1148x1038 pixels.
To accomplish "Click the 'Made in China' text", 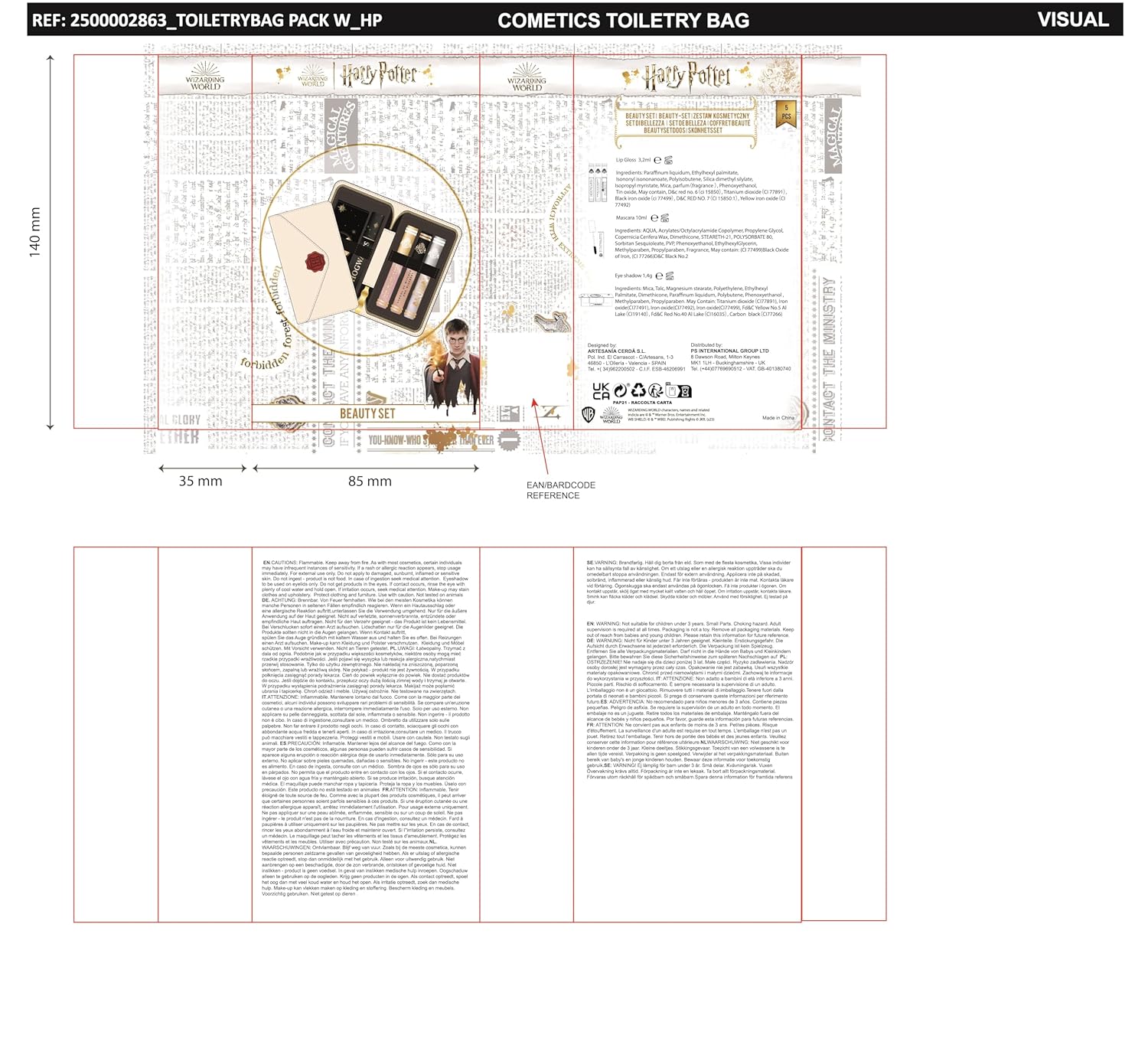I will pyautogui.click(x=778, y=418).
